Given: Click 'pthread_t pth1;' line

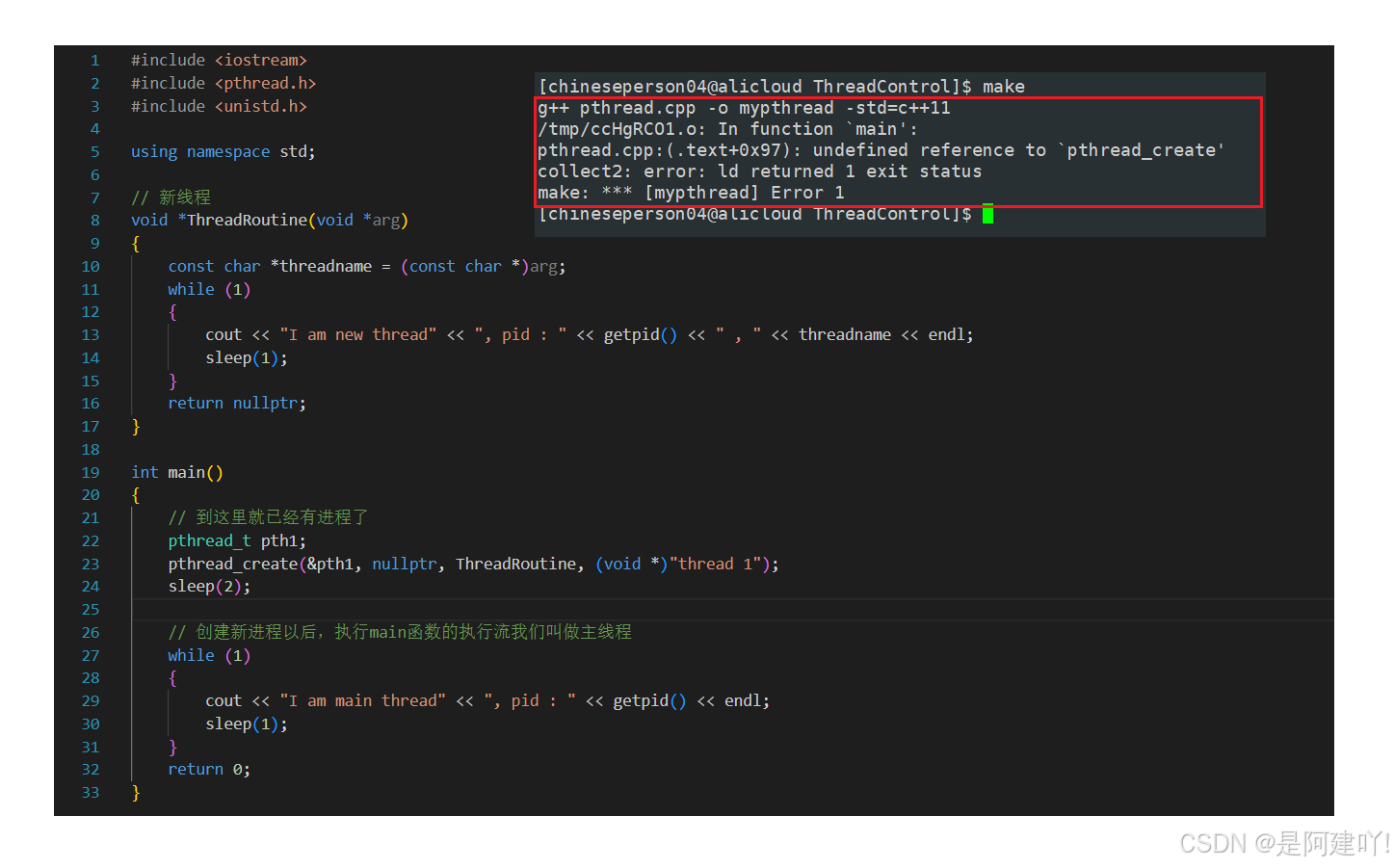Looking at the screenshot, I should coord(237,541).
